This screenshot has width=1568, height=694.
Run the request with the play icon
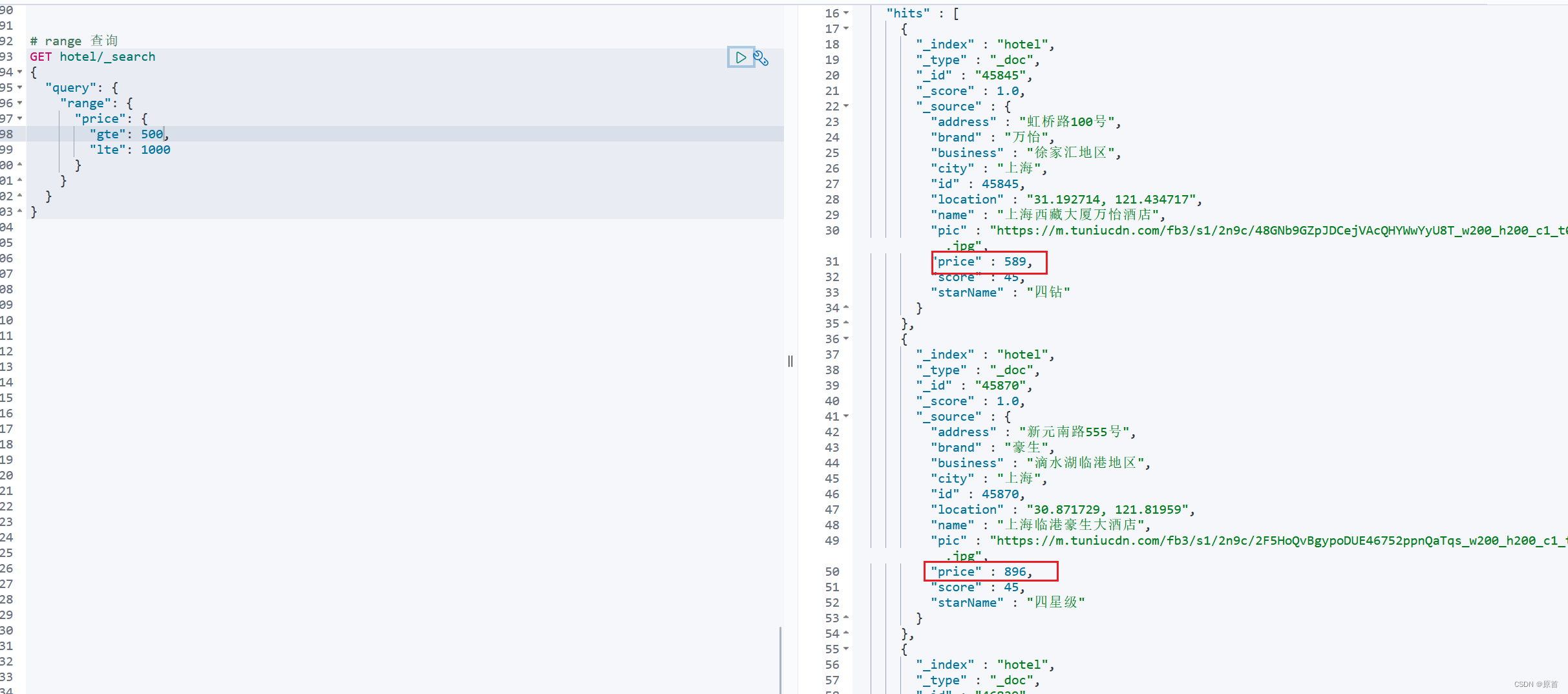pyautogui.click(x=741, y=58)
